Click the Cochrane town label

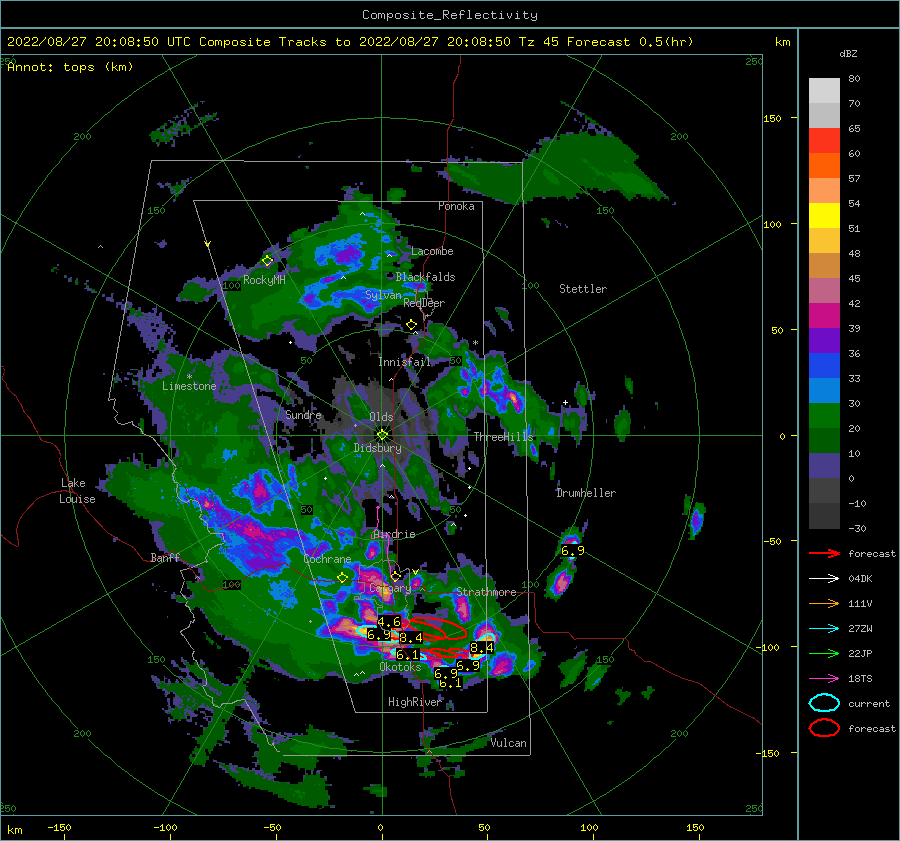(x=327, y=559)
